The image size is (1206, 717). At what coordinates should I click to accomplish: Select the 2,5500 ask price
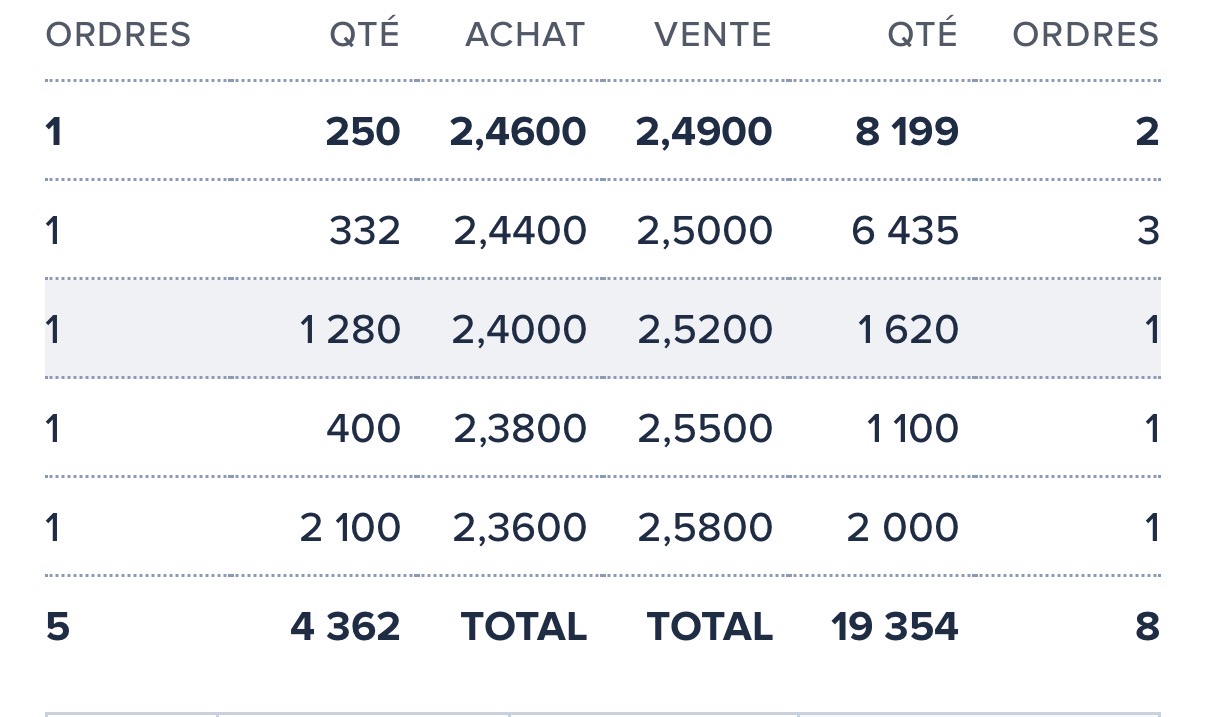(x=705, y=429)
